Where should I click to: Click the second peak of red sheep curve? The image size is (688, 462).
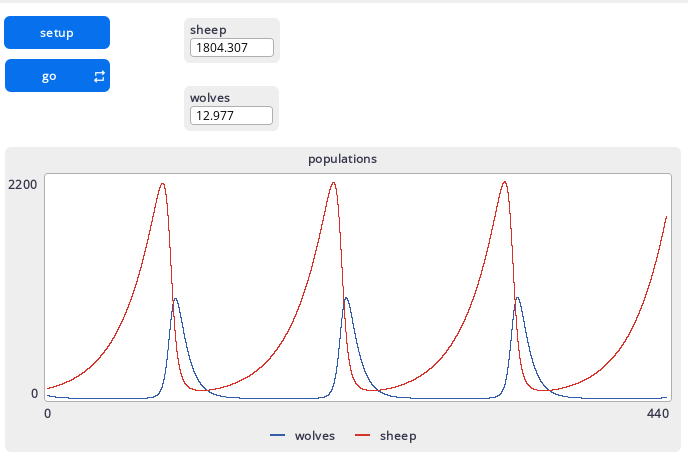[x=333, y=182]
